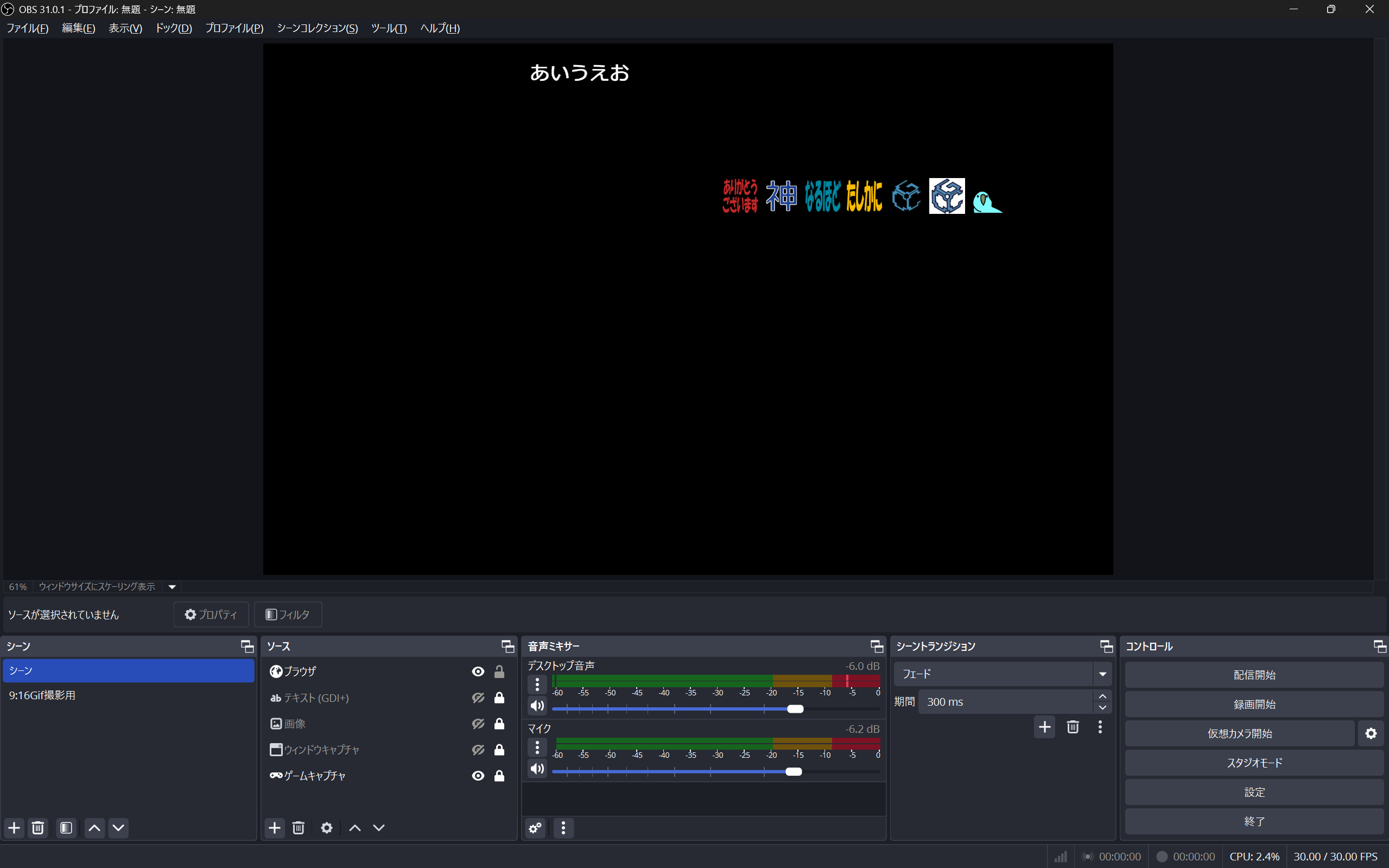Show the テキスト (GDI+) source

[x=478, y=698]
